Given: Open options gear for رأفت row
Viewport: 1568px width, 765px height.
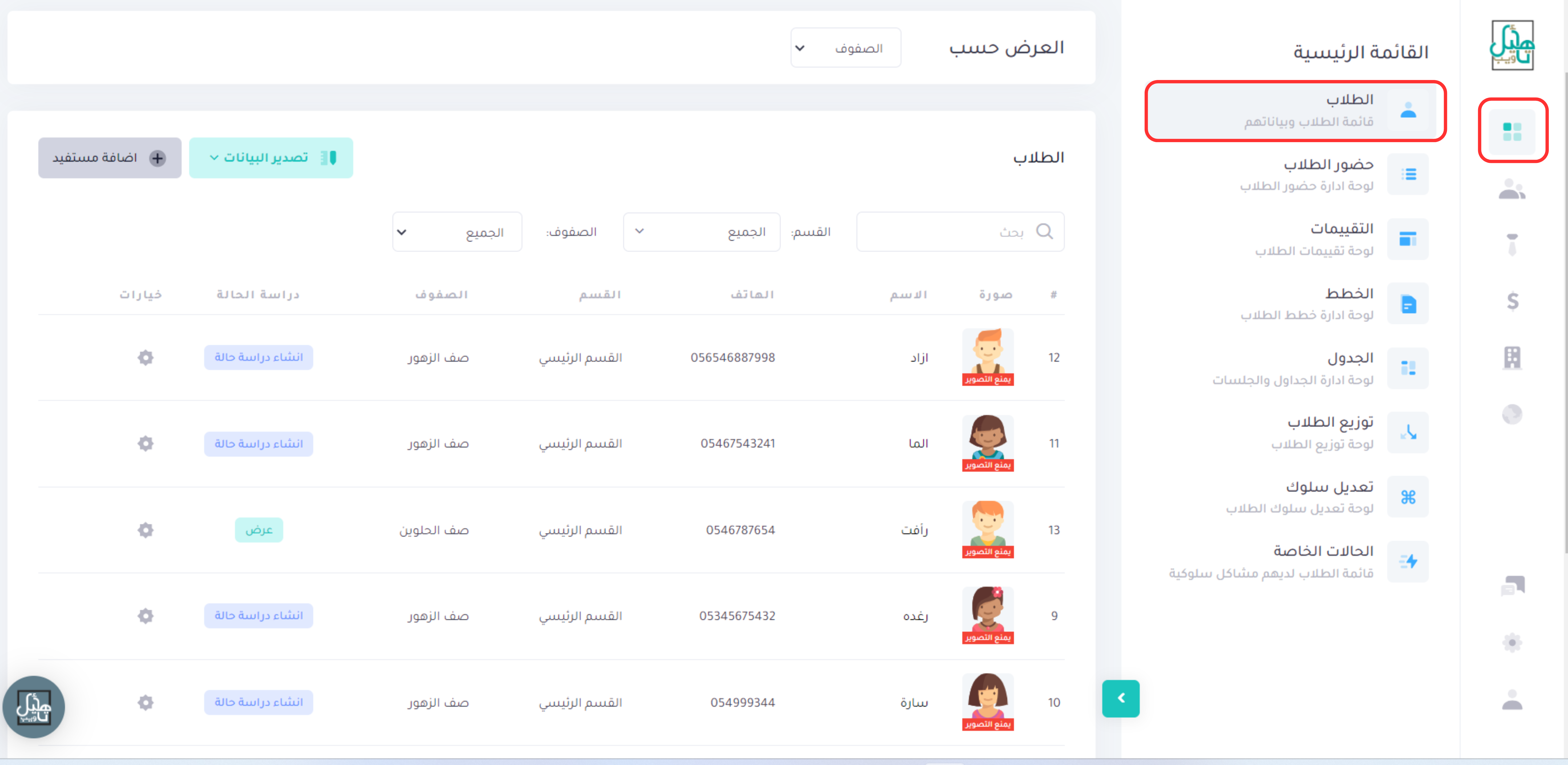Looking at the screenshot, I should (x=146, y=530).
